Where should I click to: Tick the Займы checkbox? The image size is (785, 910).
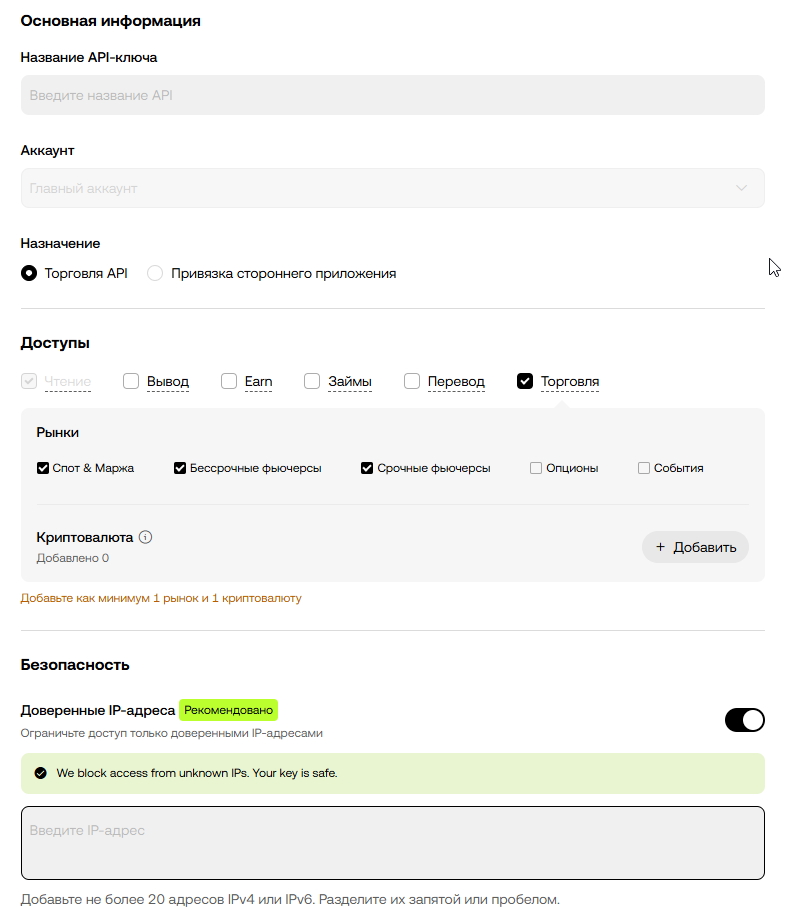(312, 381)
